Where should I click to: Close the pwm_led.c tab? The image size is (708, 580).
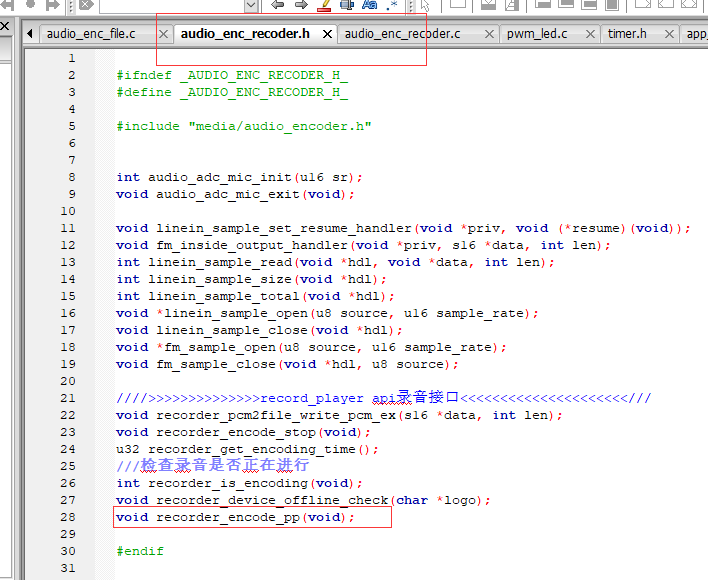(x=590, y=34)
